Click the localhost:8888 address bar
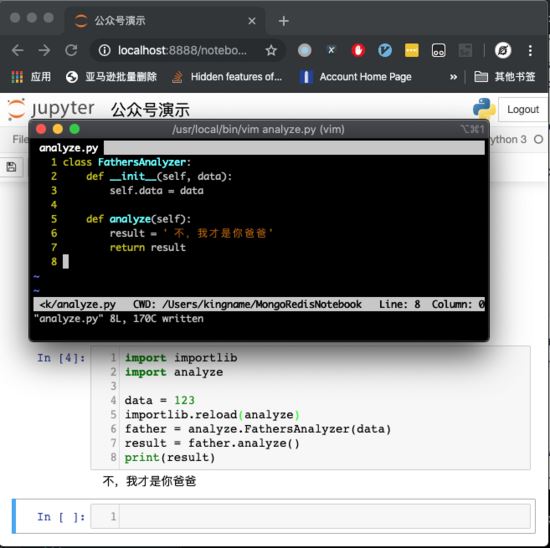The height and width of the screenshot is (548, 550). coord(182,51)
